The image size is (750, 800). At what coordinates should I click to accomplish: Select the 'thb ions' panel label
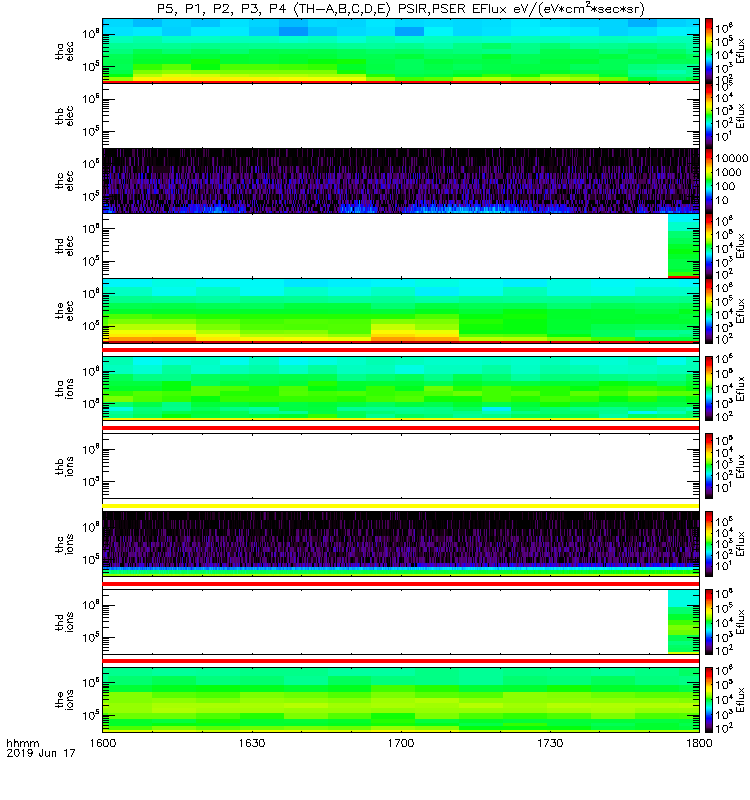pos(65,466)
